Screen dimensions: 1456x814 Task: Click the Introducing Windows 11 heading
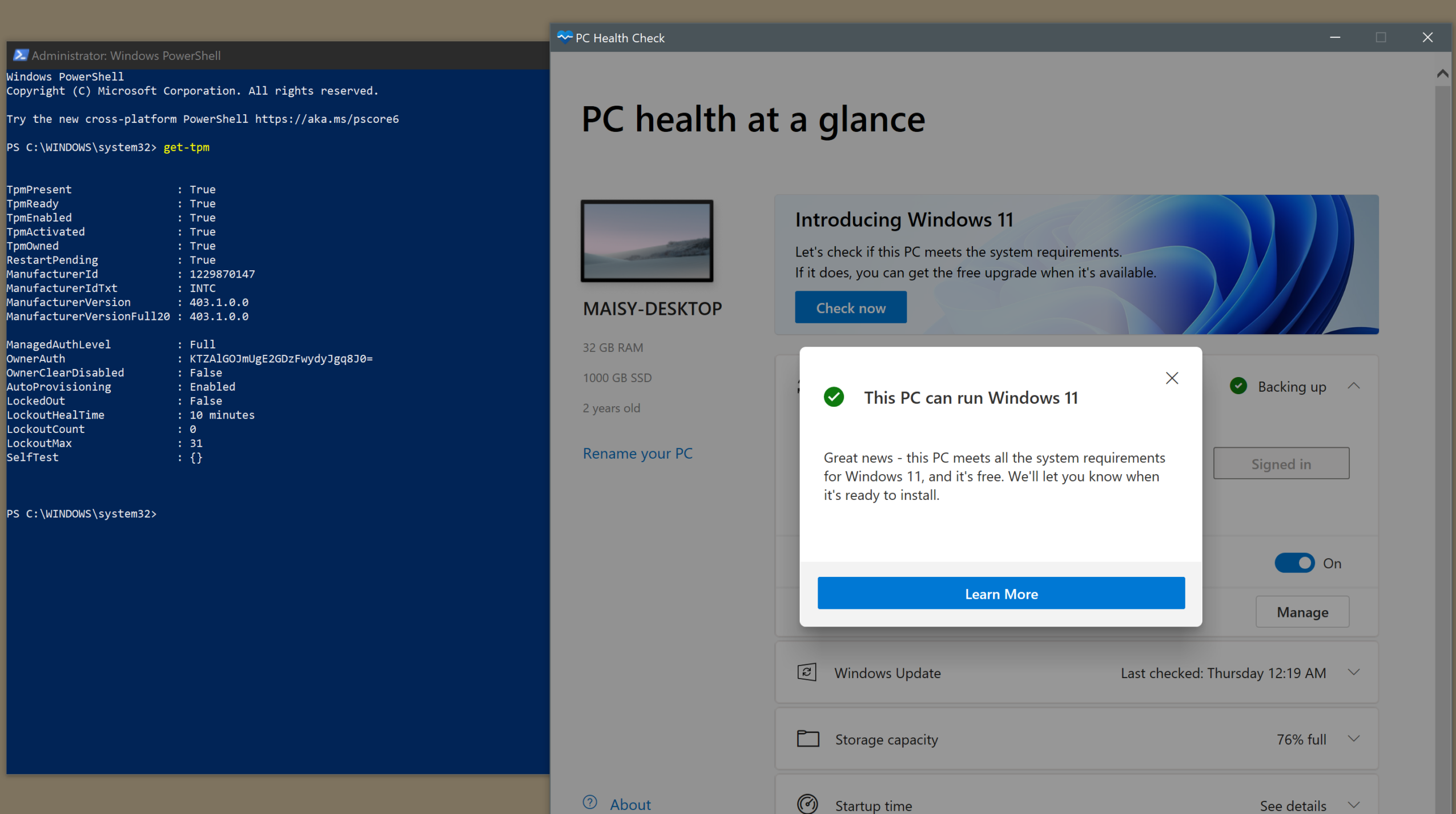(904, 219)
